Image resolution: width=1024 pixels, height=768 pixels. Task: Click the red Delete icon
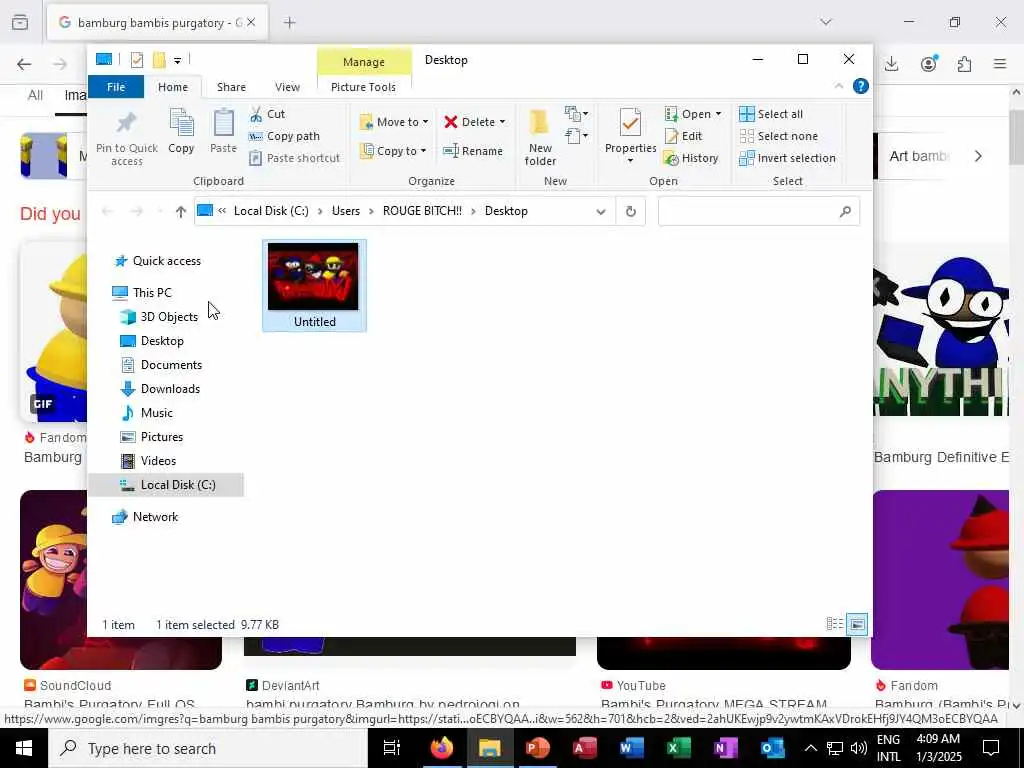point(451,122)
